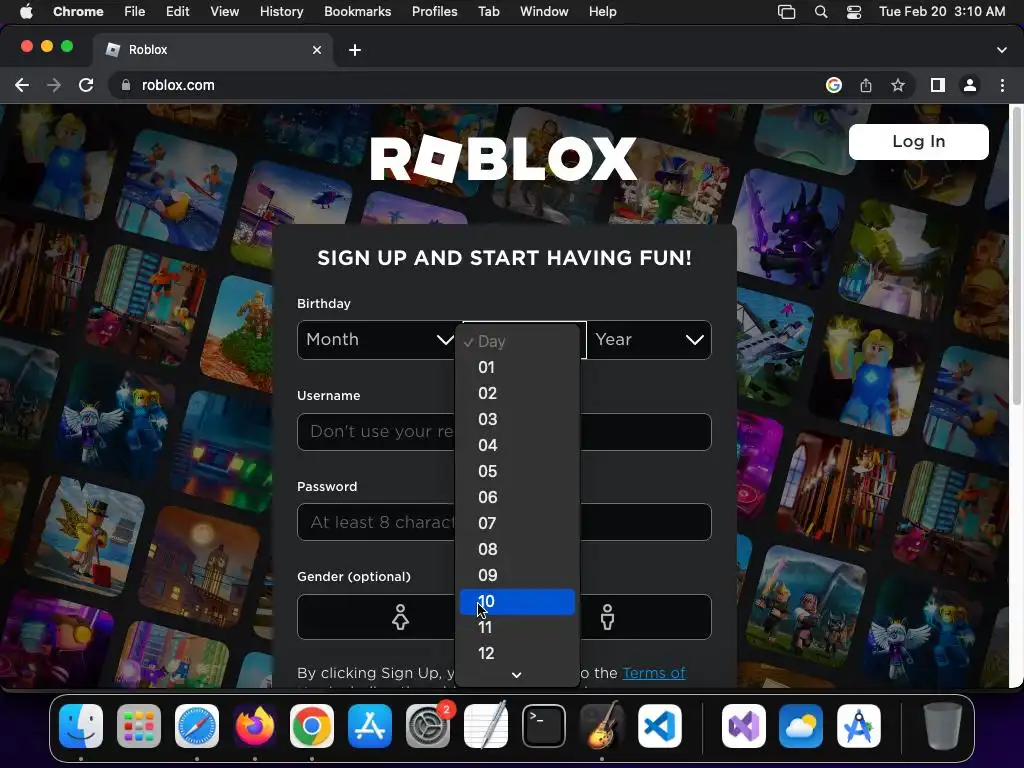Click the day list scroll-down arrow
The width and height of the screenshot is (1024, 768).
point(517,675)
